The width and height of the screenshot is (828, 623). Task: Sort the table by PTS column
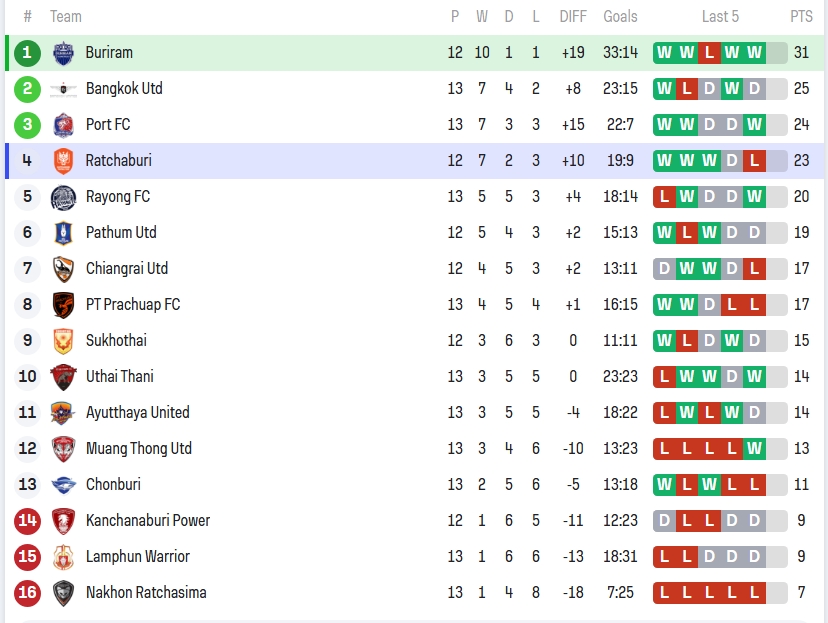[801, 16]
